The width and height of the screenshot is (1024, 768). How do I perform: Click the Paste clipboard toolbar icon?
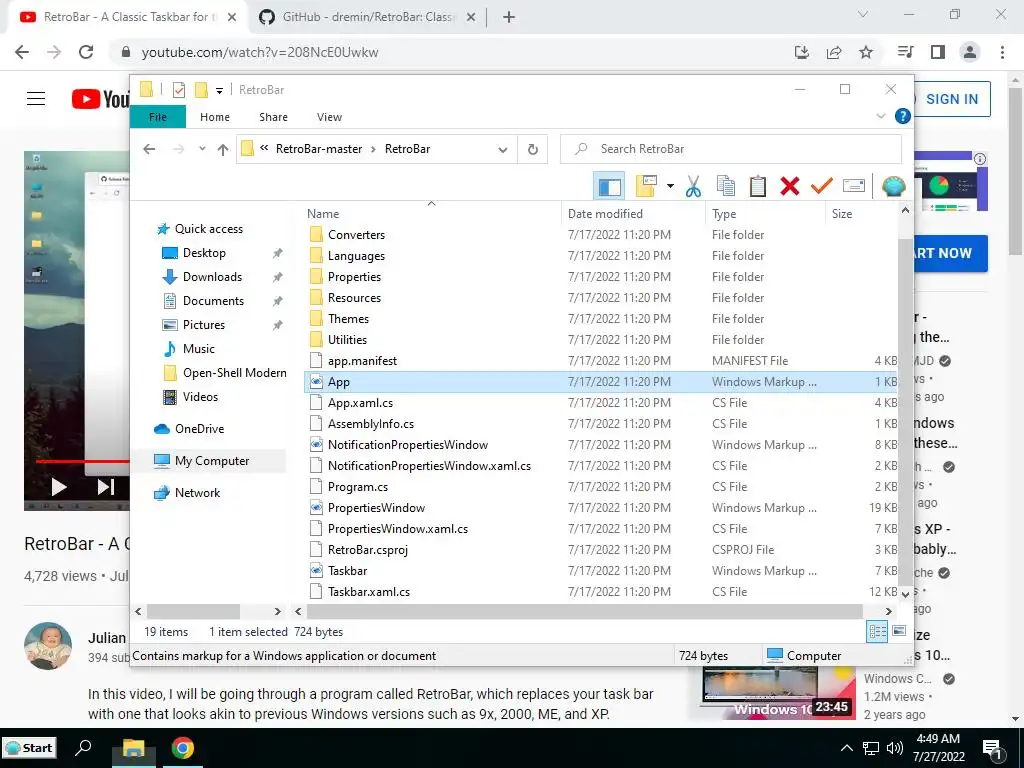click(x=758, y=186)
